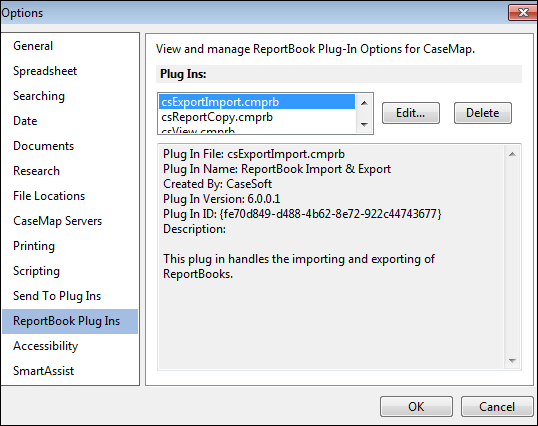Click the plug-in list scroll down arrow
Image resolution: width=538 pixels, height=426 pixels.
point(364,125)
